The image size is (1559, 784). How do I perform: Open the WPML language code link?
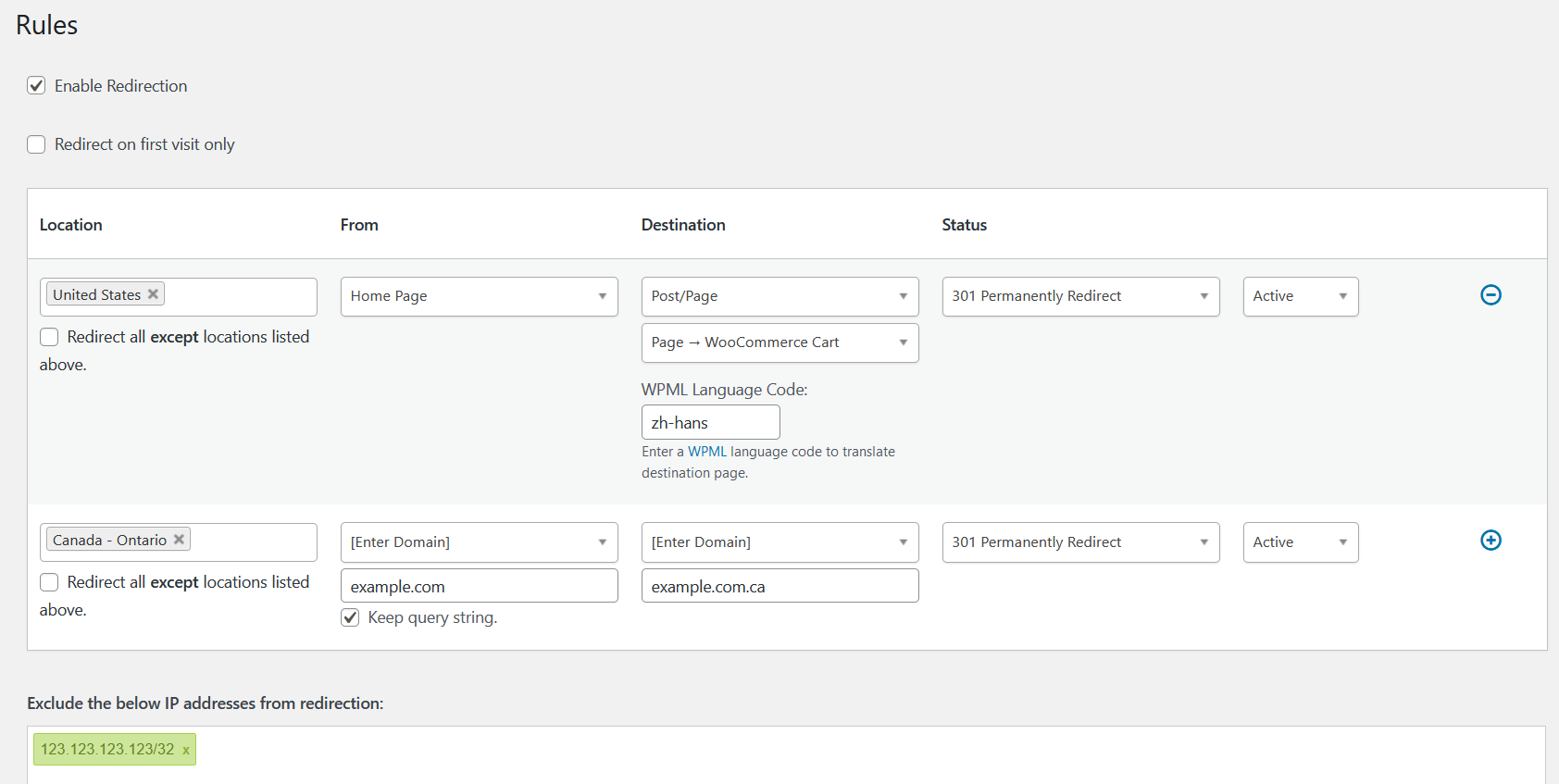[x=707, y=452]
